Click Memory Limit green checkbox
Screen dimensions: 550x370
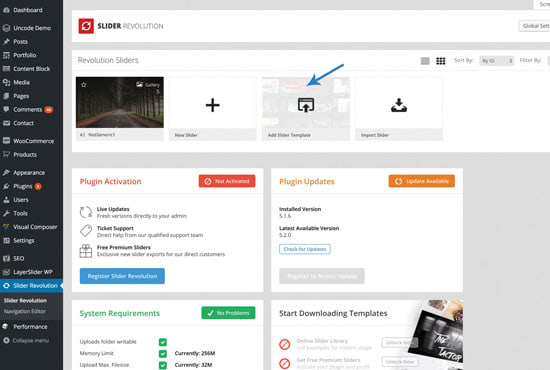coord(163,354)
